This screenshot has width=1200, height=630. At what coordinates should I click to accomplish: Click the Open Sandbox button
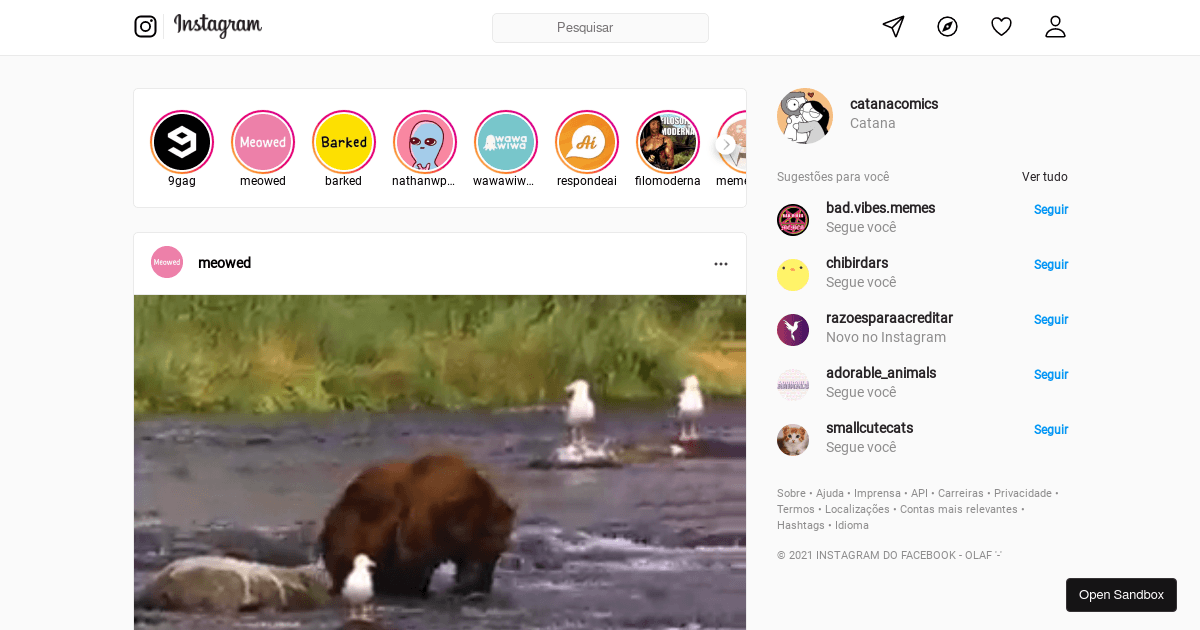pyautogui.click(x=1121, y=594)
